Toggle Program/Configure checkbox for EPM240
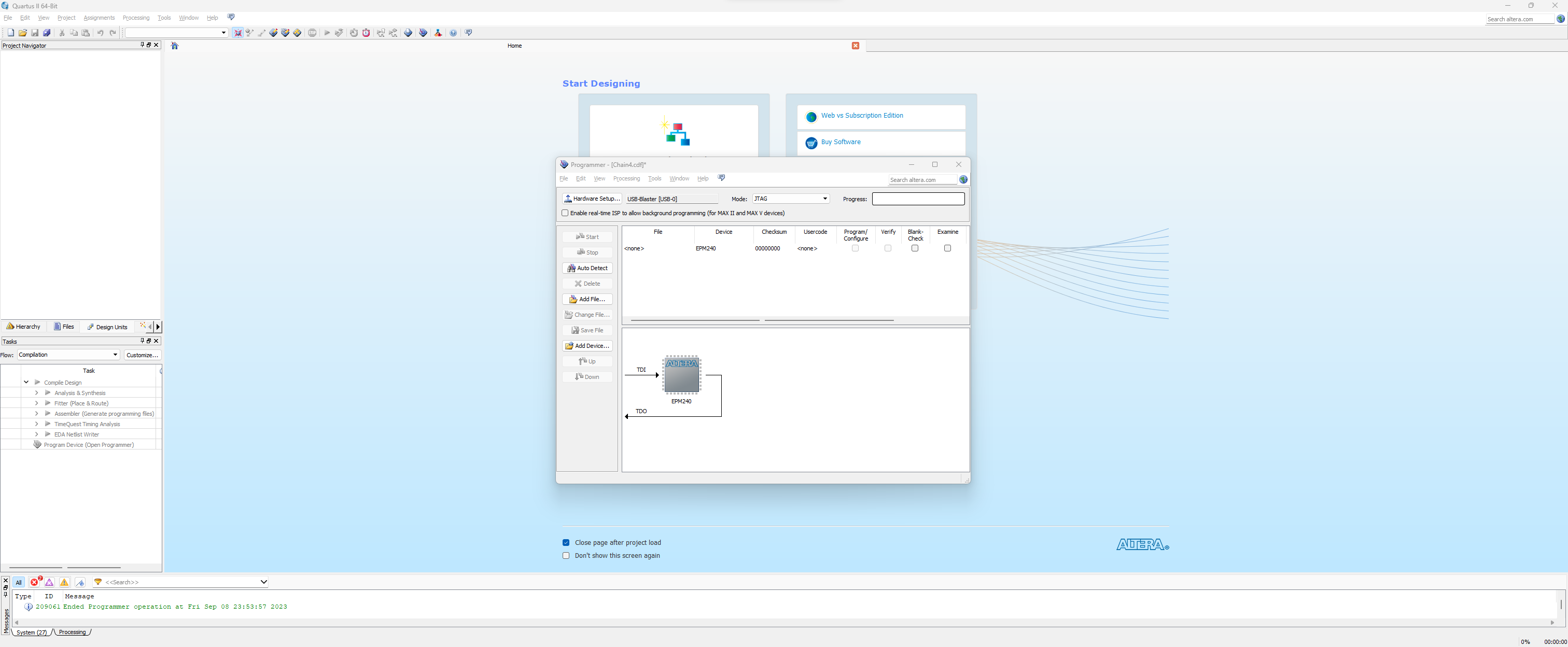 855,248
